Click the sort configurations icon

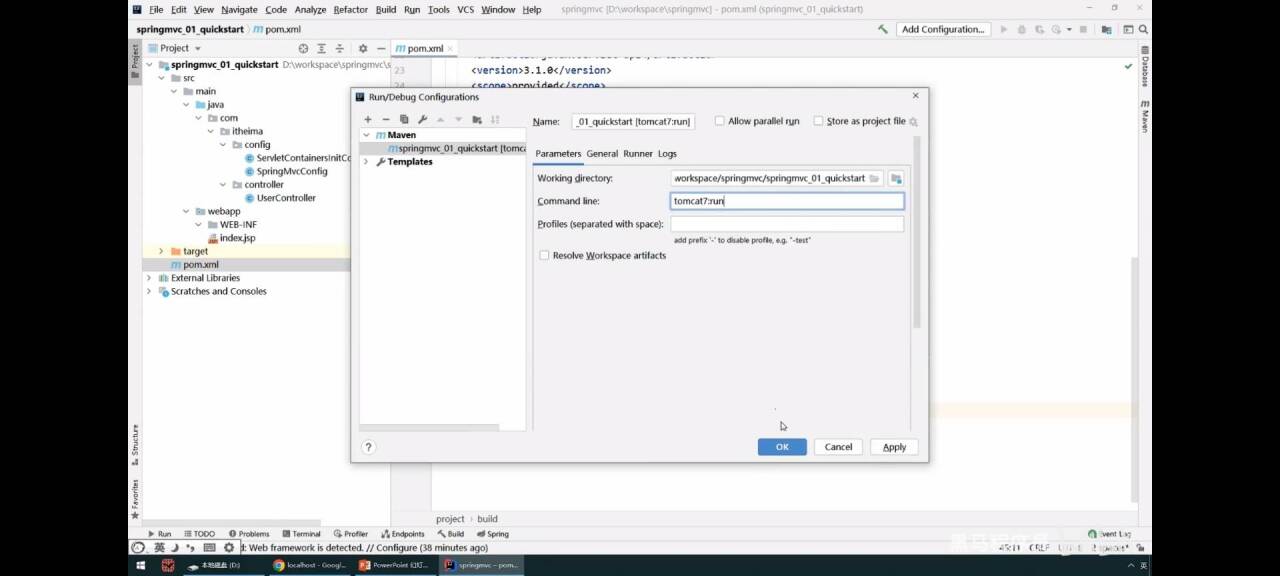tap(495, 119)
